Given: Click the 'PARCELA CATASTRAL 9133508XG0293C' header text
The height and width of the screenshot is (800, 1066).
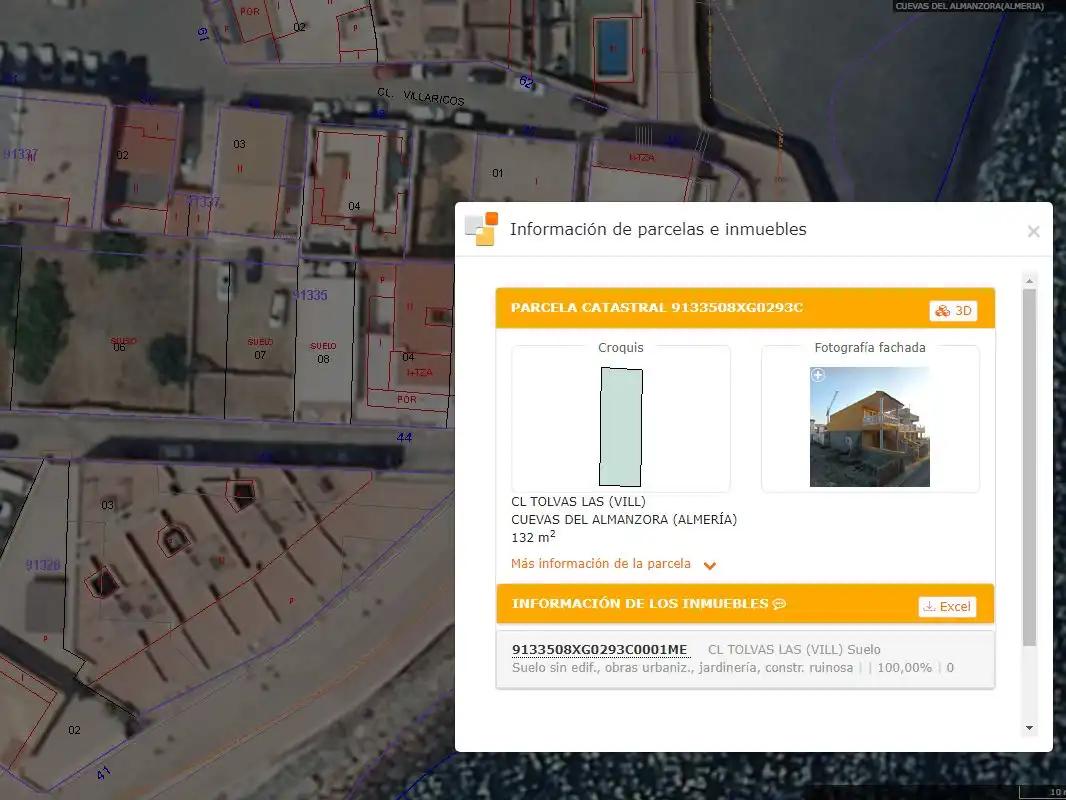Looking at the screenshot, I should [x=657, y=307].
